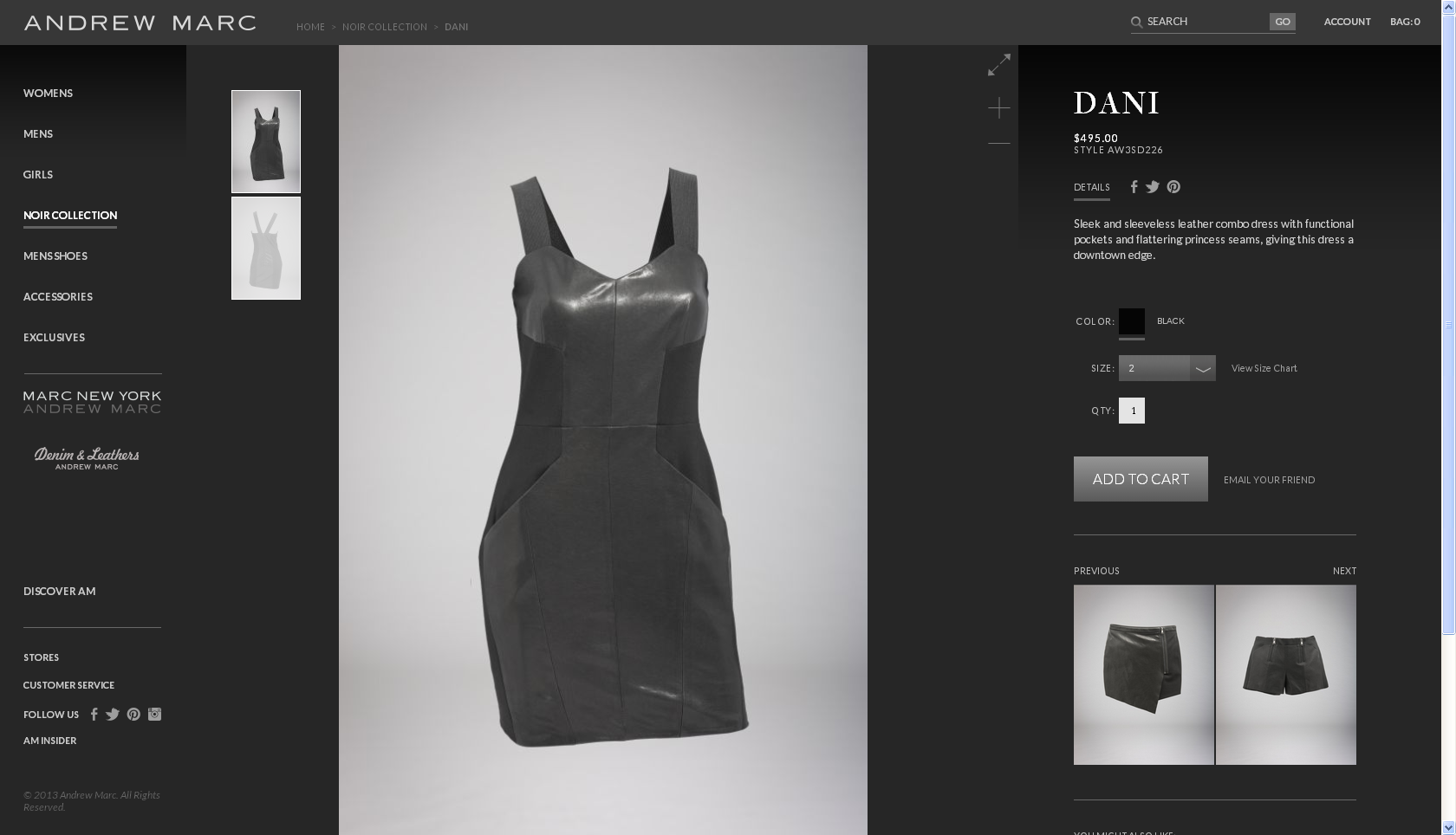Select back view dress thumbnail
Viewport: 1456px width, 835px height.
tap(266, 248)
